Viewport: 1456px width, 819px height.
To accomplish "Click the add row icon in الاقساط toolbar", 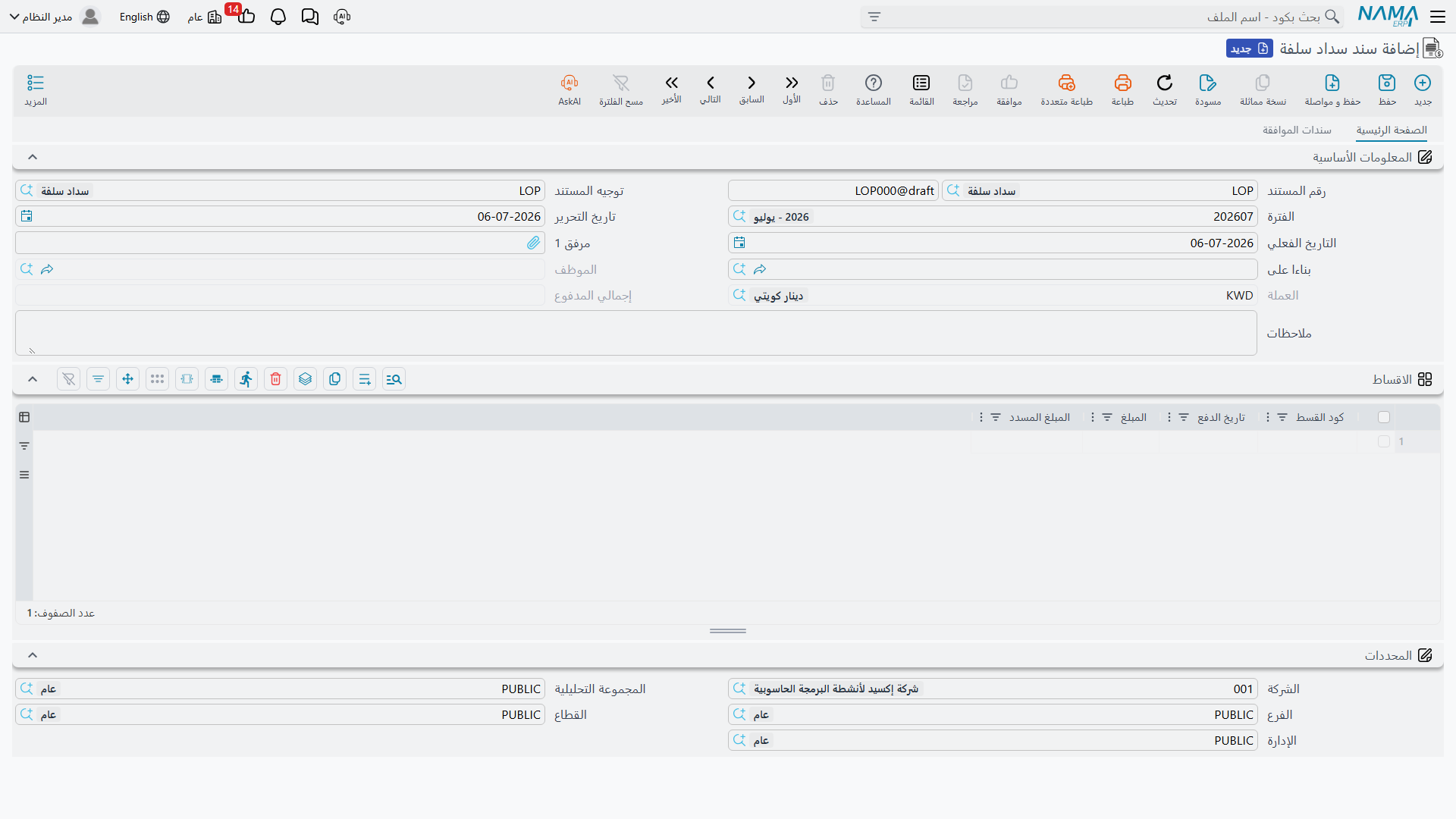I will (x=364, y=379).
